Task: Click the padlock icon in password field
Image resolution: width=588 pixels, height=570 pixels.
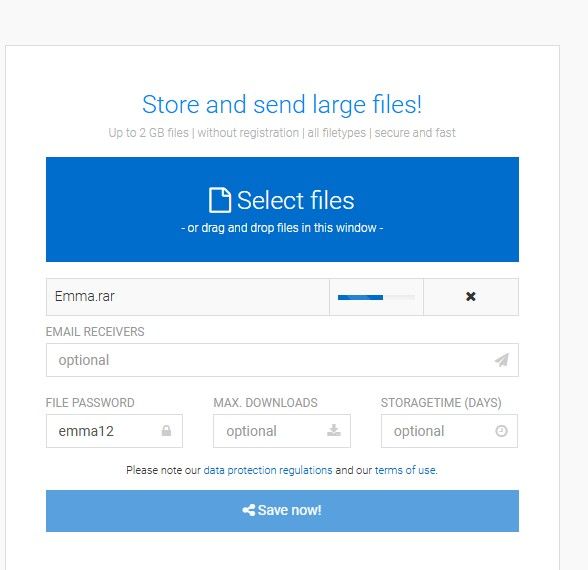Action: pyautogui.click(x=166, y=430)
